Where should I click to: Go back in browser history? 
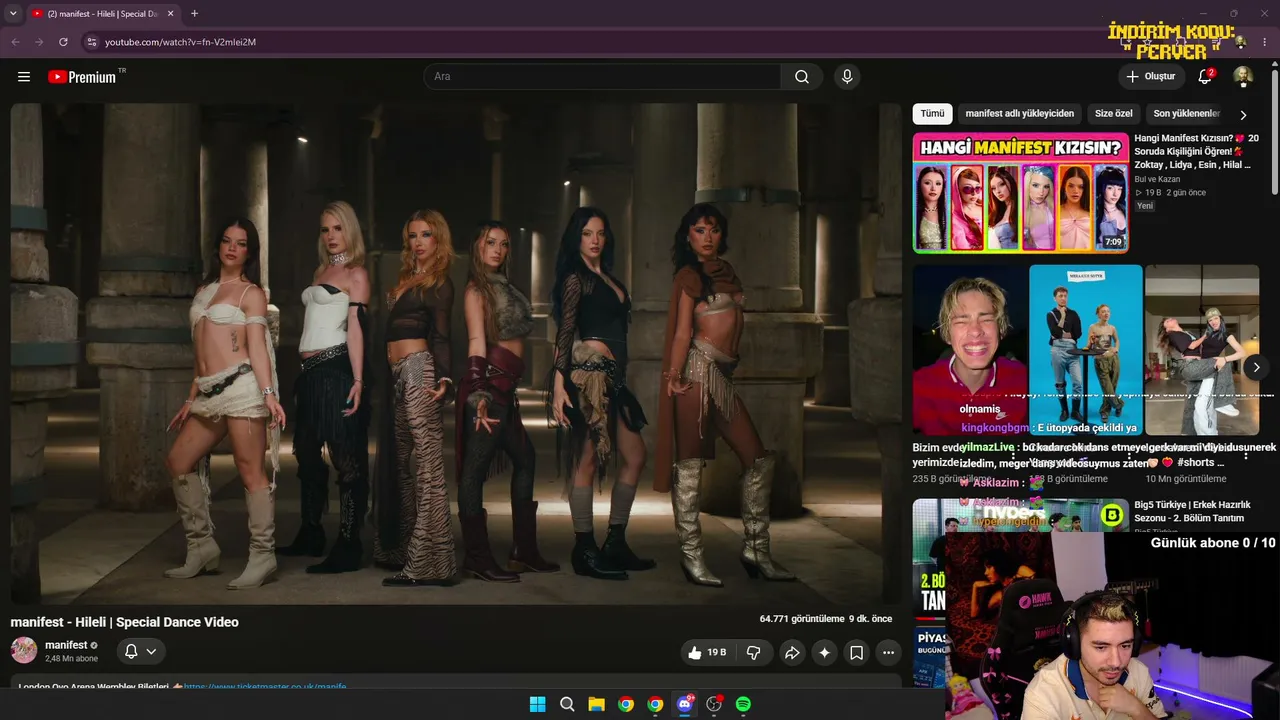15,42
